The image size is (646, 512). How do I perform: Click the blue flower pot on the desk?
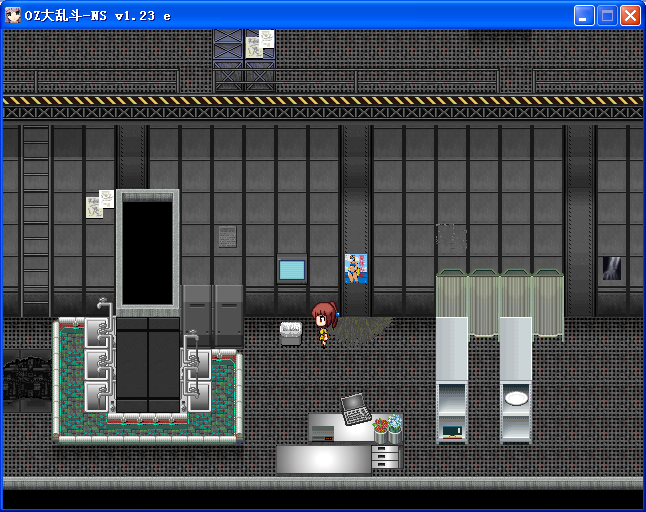point(395,428)
